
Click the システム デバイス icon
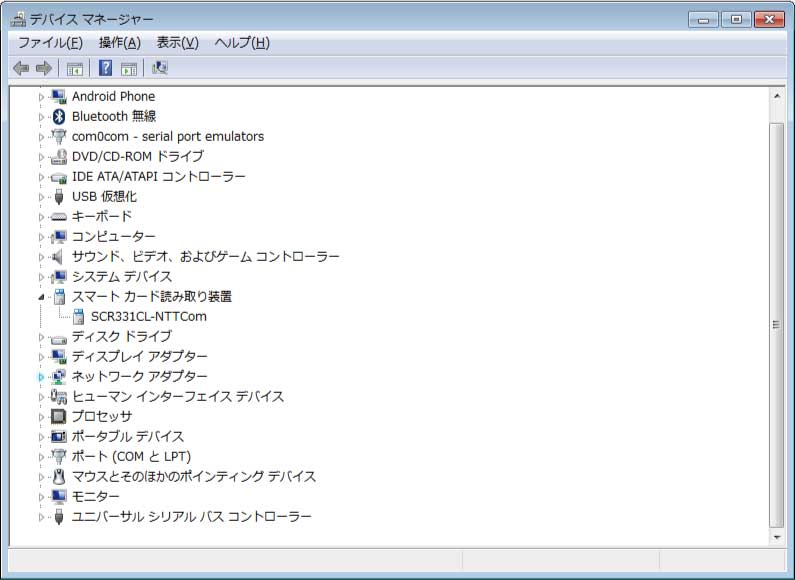pos(59,277)
